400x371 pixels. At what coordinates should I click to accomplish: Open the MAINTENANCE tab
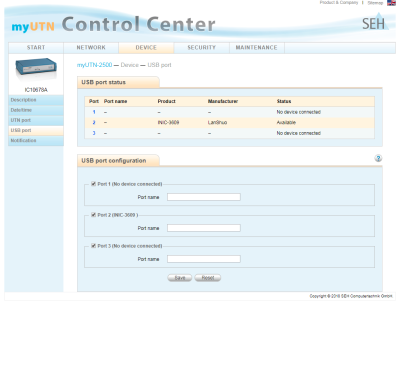click(x=257, y=48)
